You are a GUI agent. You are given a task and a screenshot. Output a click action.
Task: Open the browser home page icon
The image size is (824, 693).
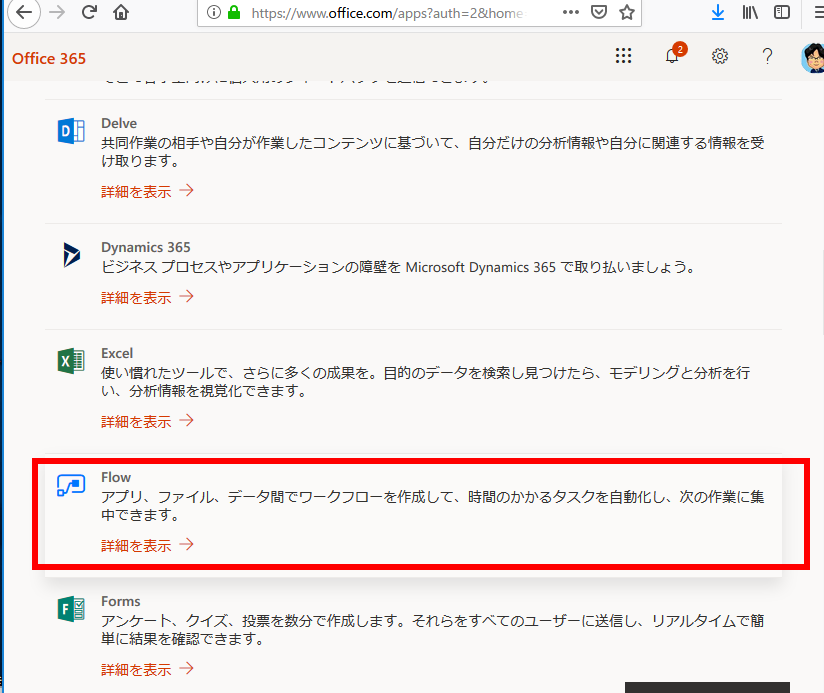(x=121, y=12)
